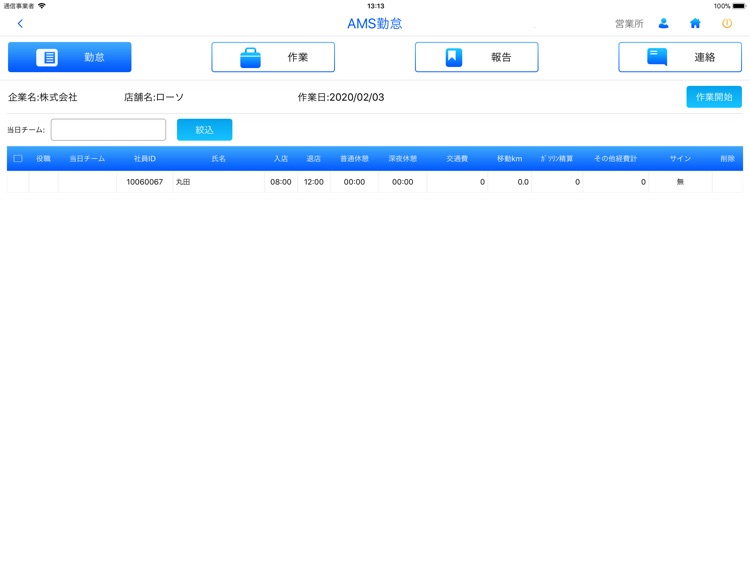
Task: Edit the 12:00 check-out time cell
Action: [314, 182]
